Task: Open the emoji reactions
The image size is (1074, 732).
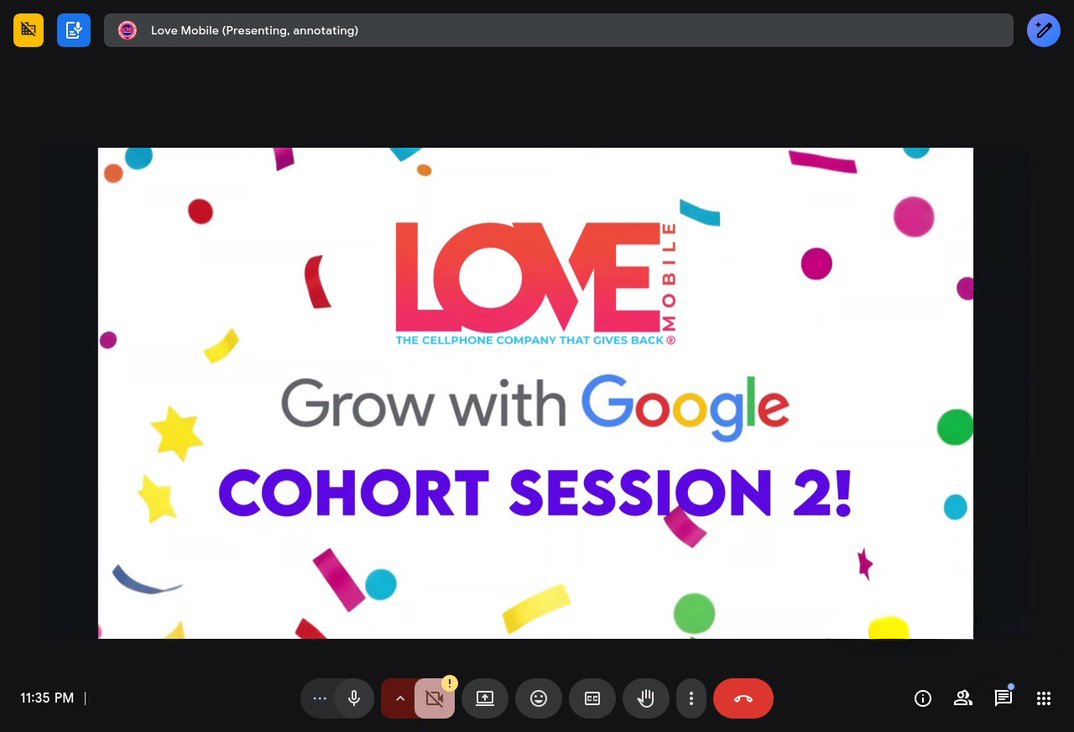Action: 539,698
